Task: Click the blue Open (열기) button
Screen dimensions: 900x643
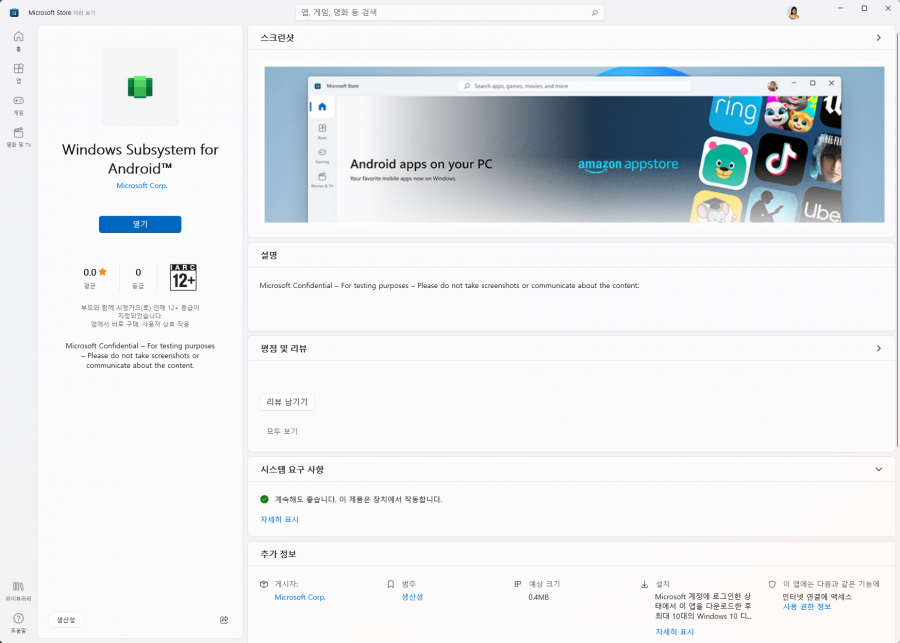Action: coord(140,224)
